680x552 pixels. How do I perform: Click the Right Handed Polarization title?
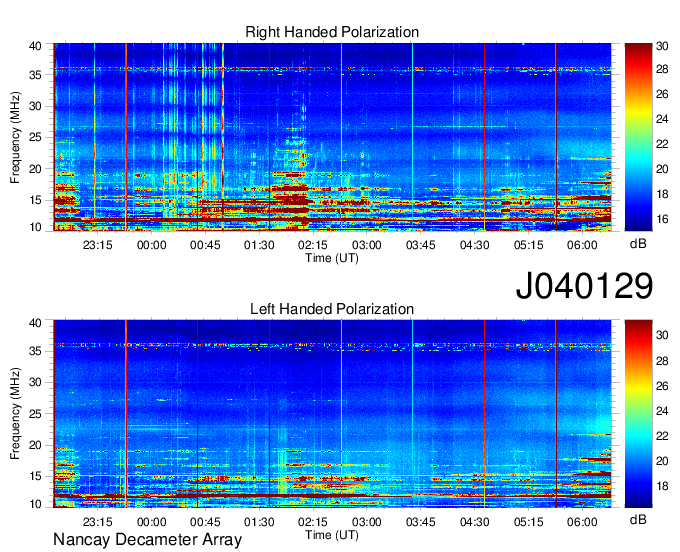(332, 32)
